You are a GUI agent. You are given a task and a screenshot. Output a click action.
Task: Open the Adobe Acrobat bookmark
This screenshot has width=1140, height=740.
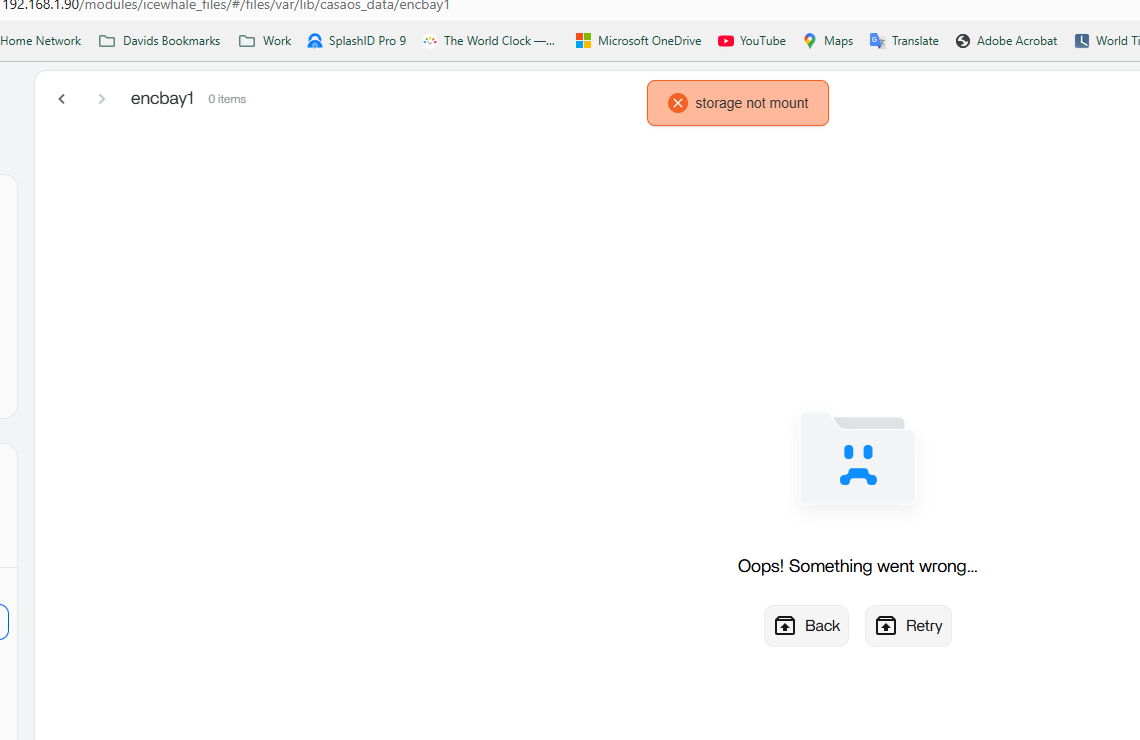pos(1006,41)
